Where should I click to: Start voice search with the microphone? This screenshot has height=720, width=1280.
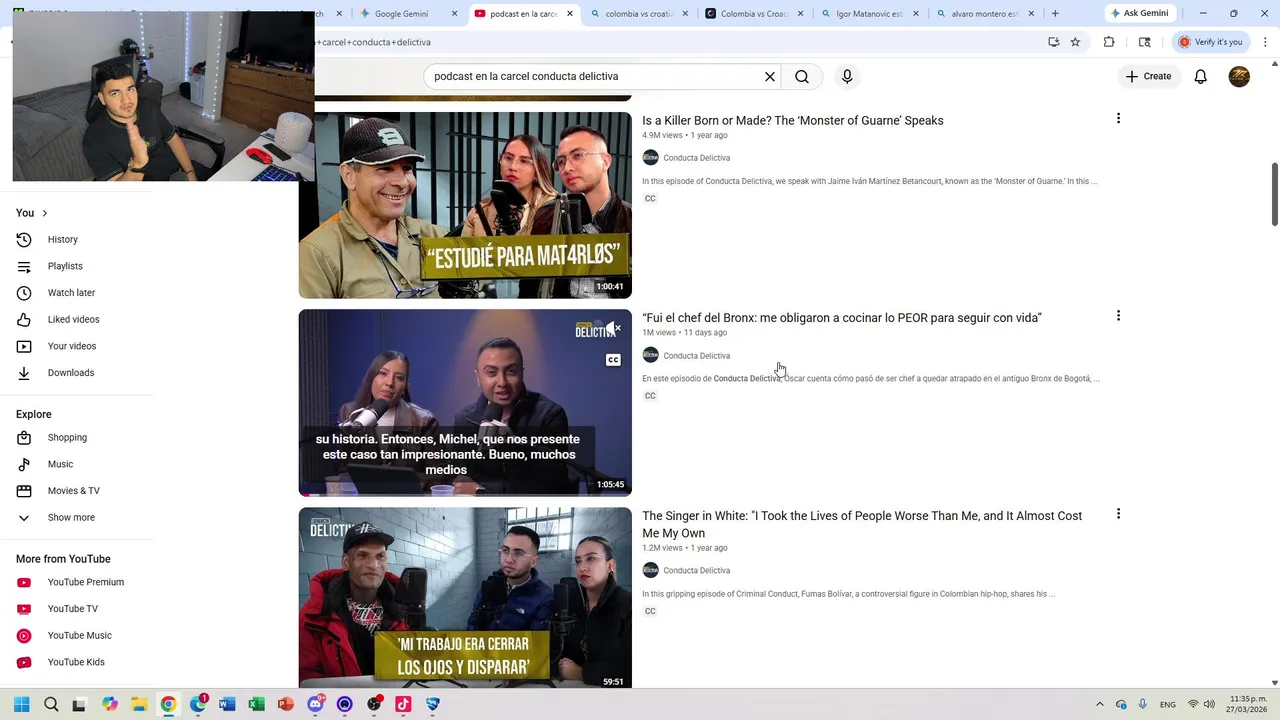(847, 77)
